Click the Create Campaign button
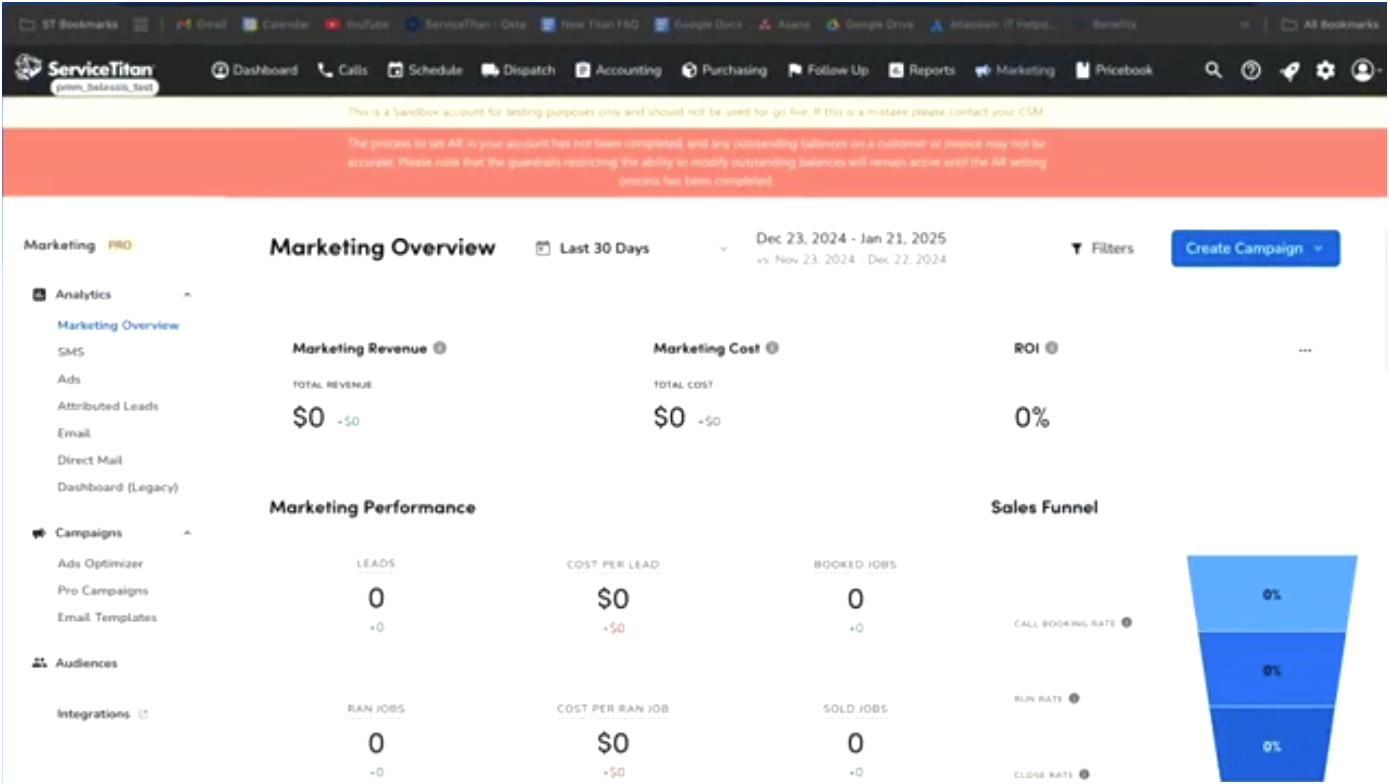 pyautogui.click(x=1255, y=248)
